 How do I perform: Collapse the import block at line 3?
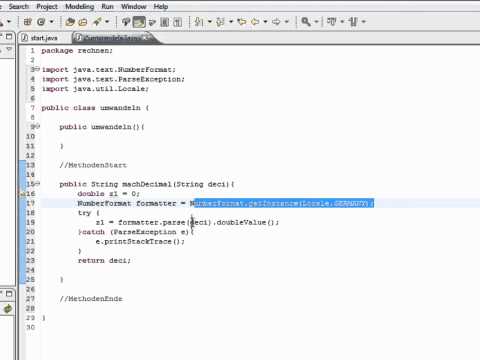pyautogui.click(x=38, y=69)
